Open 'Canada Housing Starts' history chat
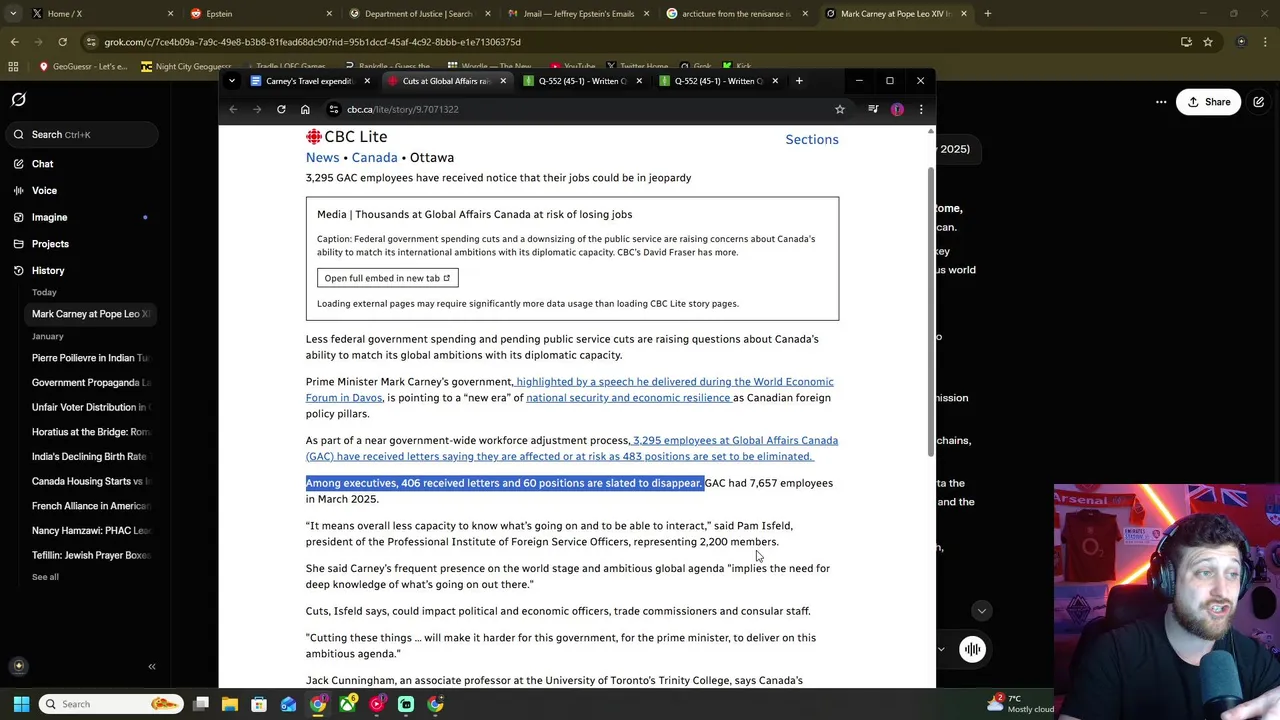Viewport: 1280px width, 720px height. pos(90,481)
